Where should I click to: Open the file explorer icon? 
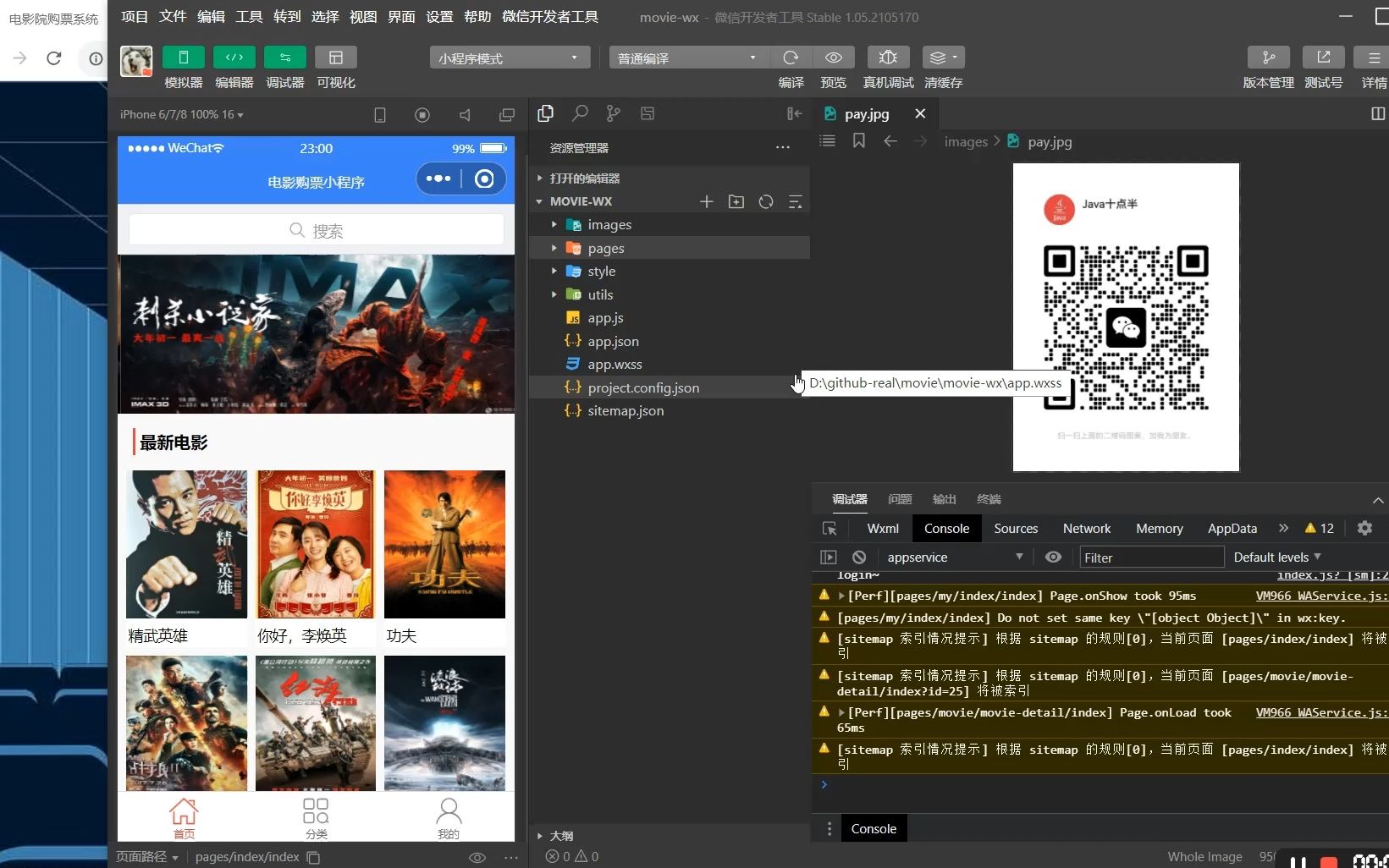tap(546, 113)
